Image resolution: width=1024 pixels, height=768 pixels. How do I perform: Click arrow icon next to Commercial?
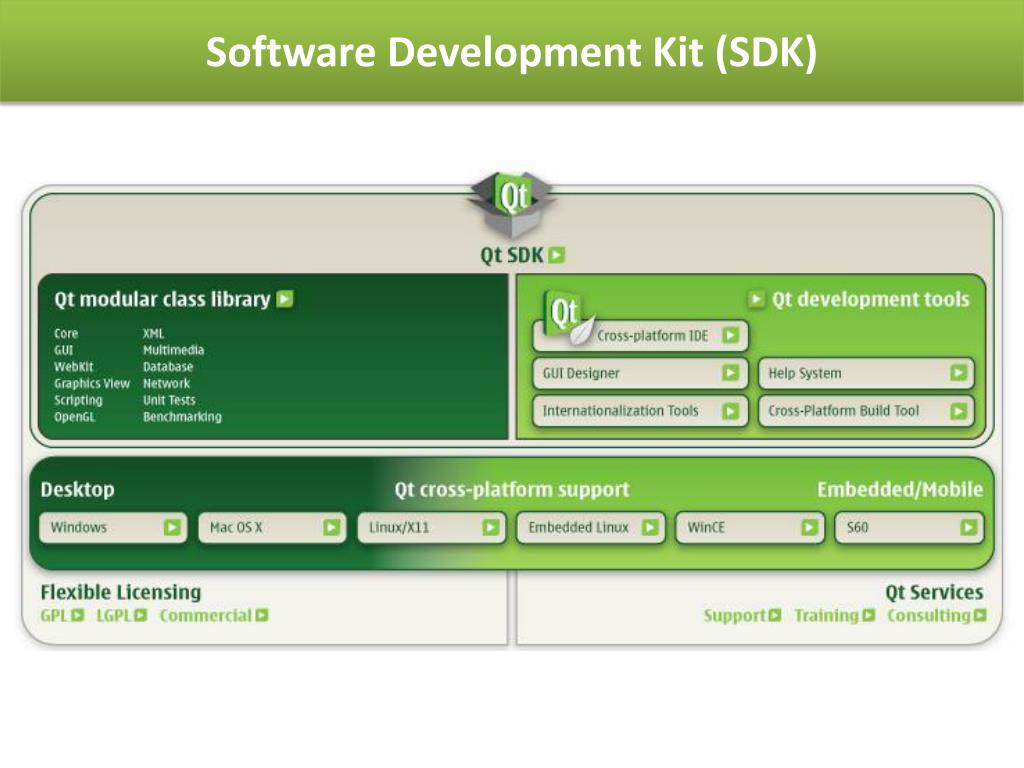click(x=262, y=615)
